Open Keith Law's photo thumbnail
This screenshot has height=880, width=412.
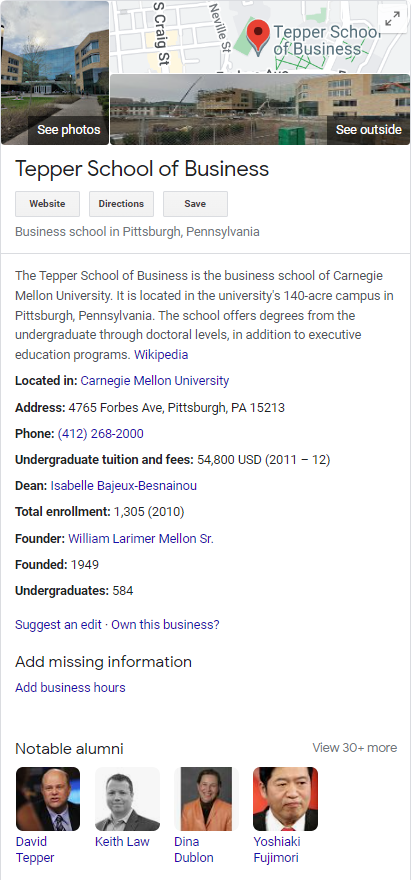(x=127, y=799)
